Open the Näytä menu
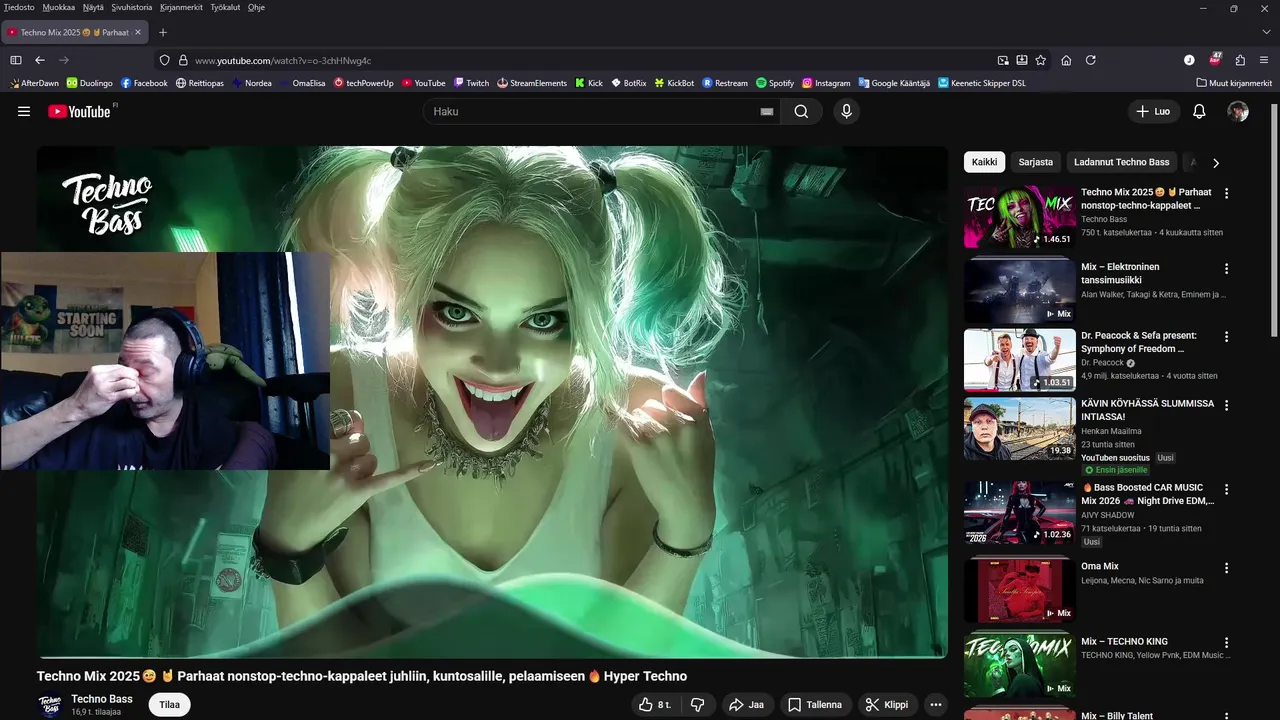The width and height of the screenshot is (1280, 720). [x=93, y=7]
